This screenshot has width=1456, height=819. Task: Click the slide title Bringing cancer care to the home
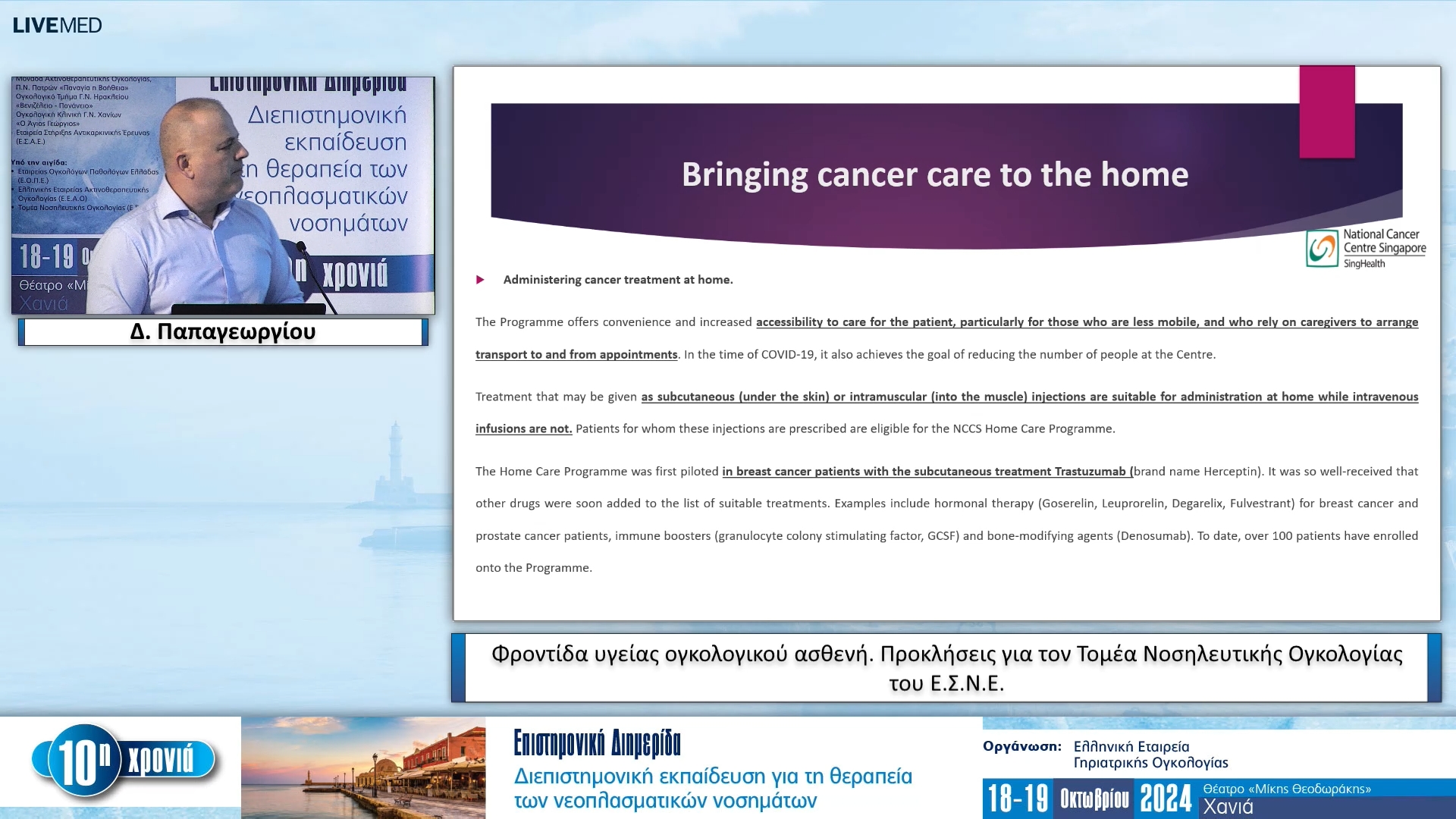click(934, 174)
